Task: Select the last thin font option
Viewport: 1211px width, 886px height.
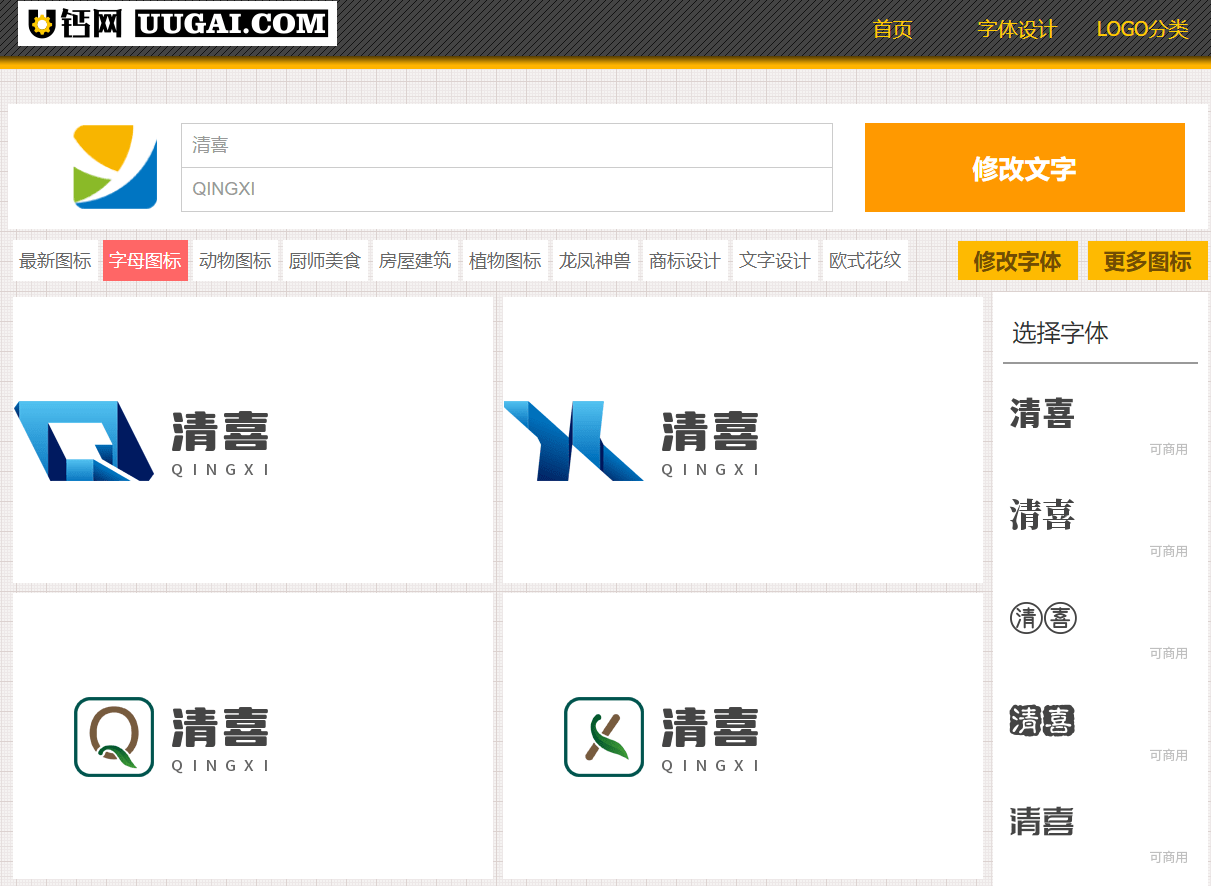Action: 1042,822
